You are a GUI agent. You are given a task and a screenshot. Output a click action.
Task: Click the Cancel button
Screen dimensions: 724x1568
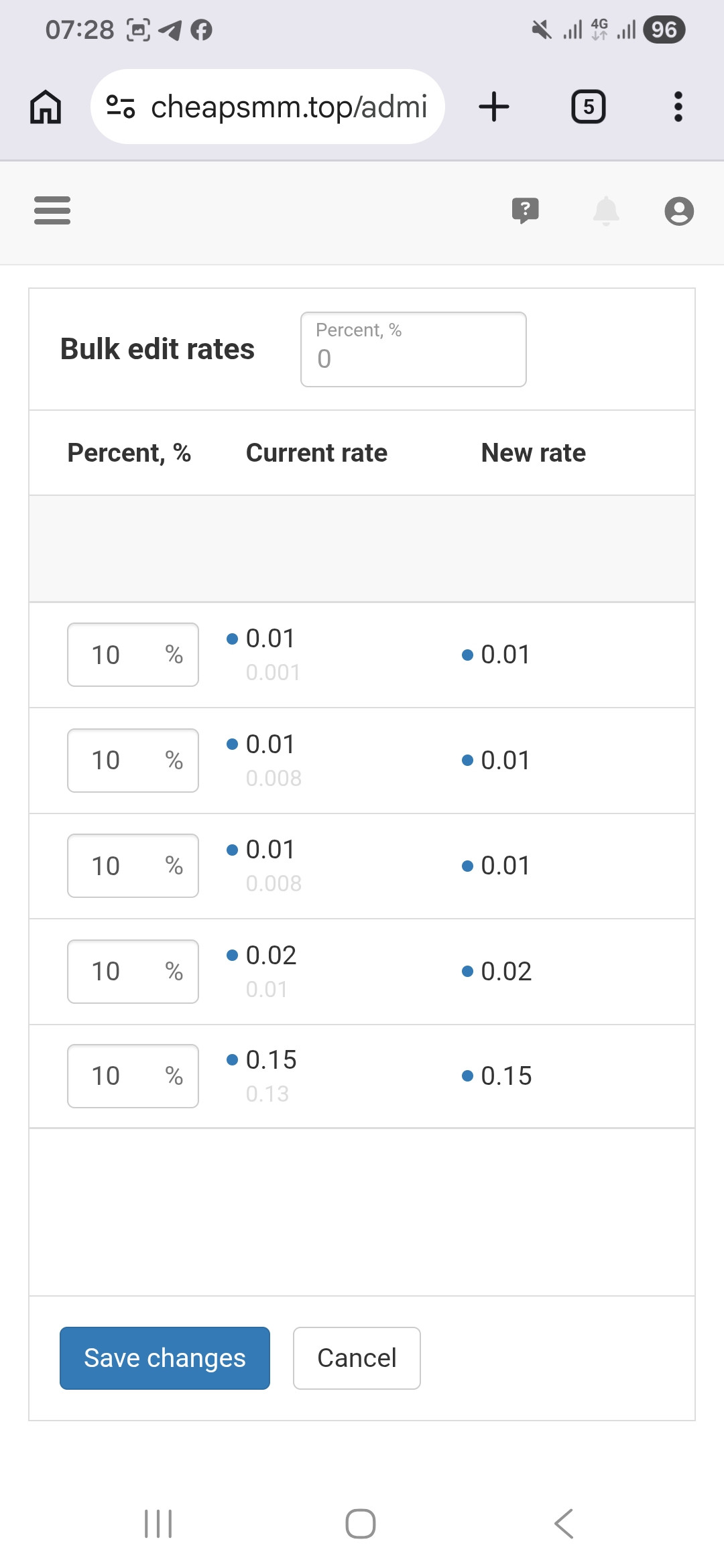coord(357,1358)
